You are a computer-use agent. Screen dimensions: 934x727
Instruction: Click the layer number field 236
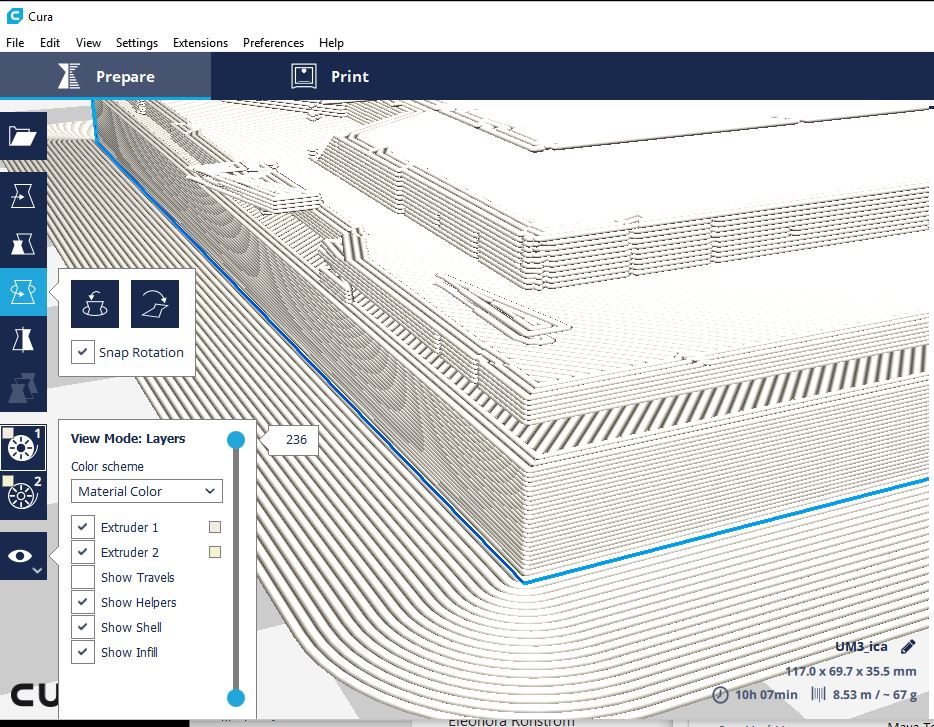[296, 440]
